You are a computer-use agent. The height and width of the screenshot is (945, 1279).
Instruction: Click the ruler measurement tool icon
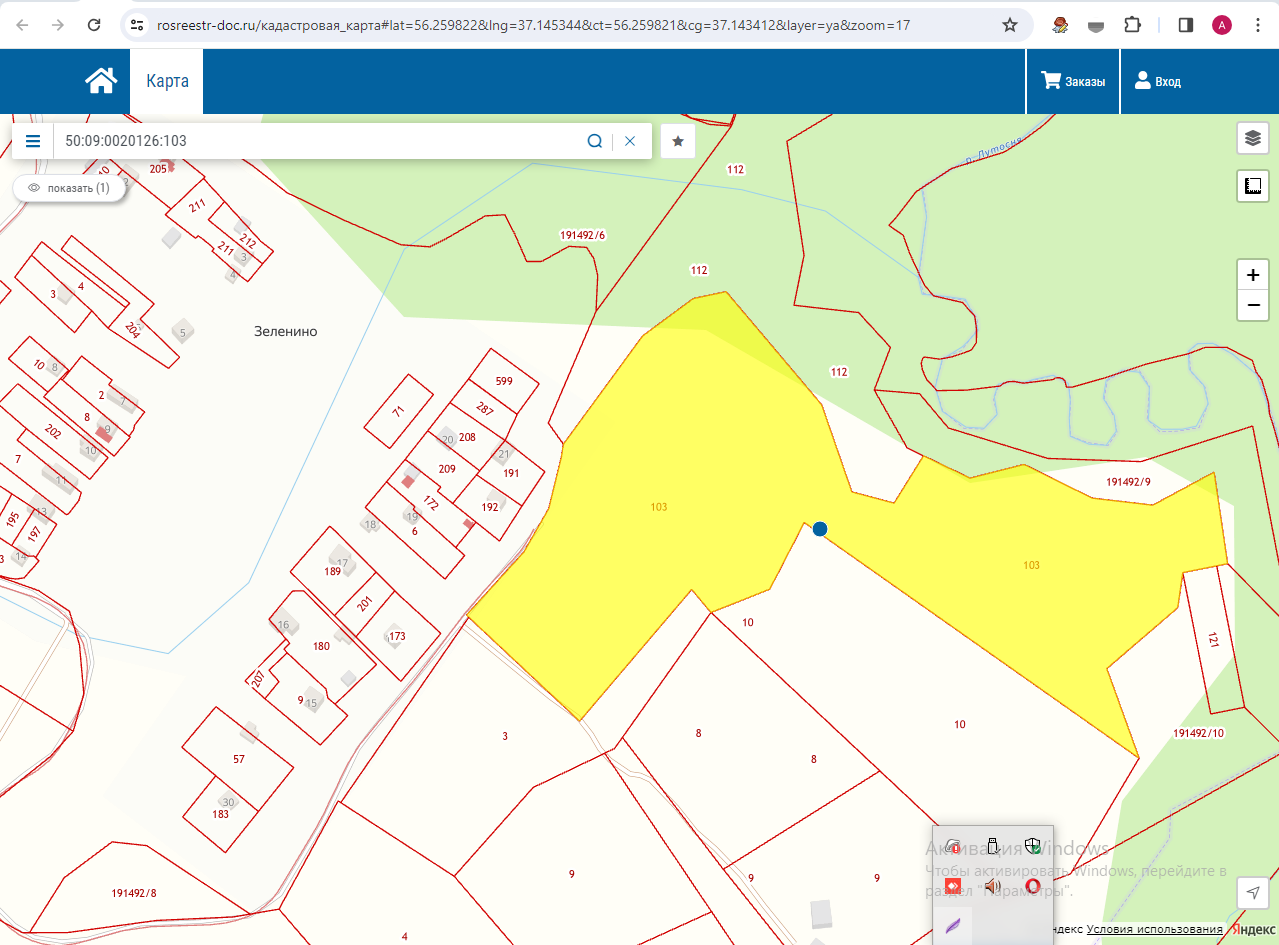pos(1253,186)
